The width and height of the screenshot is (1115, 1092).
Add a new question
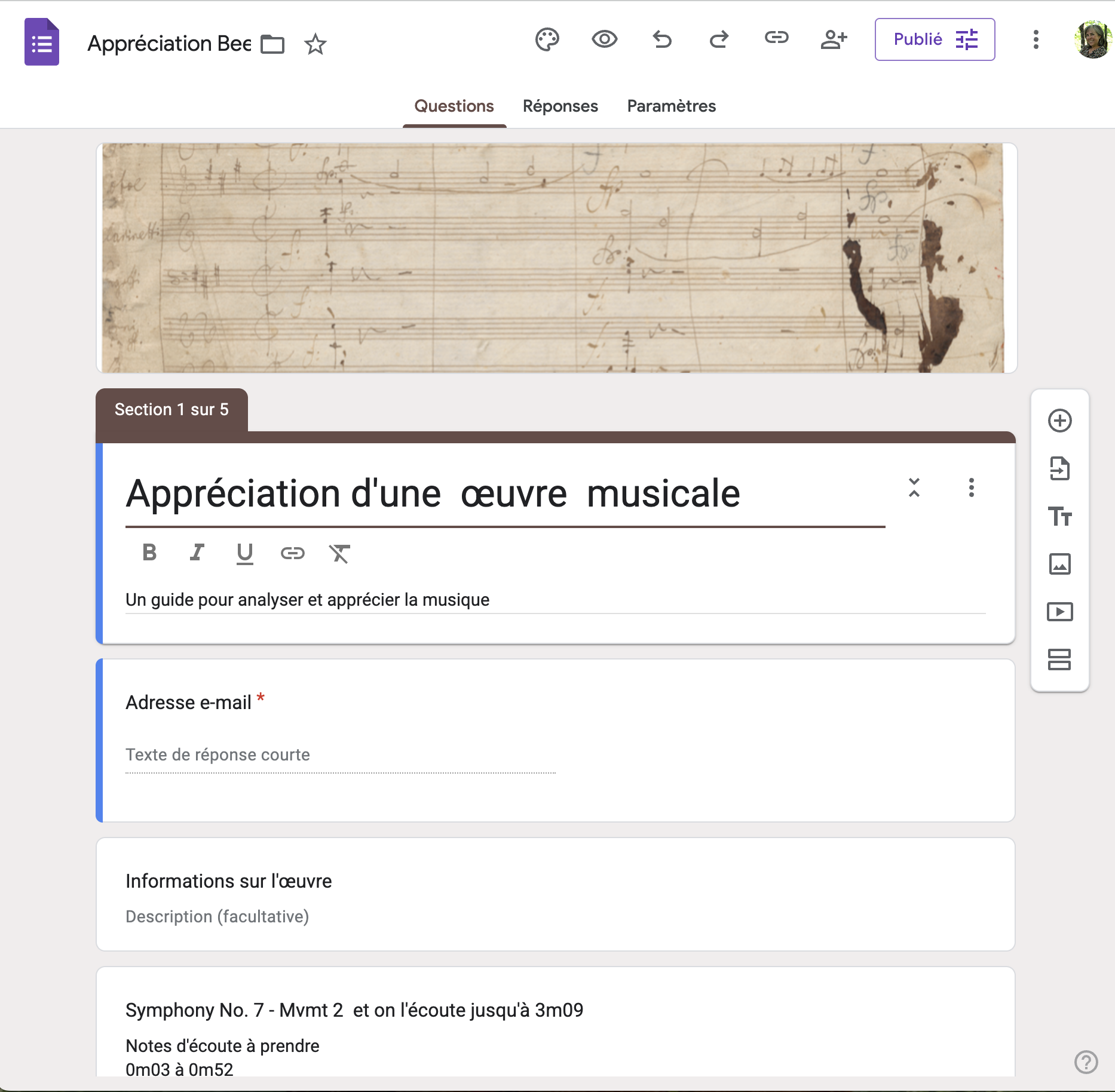(1059, 421)
